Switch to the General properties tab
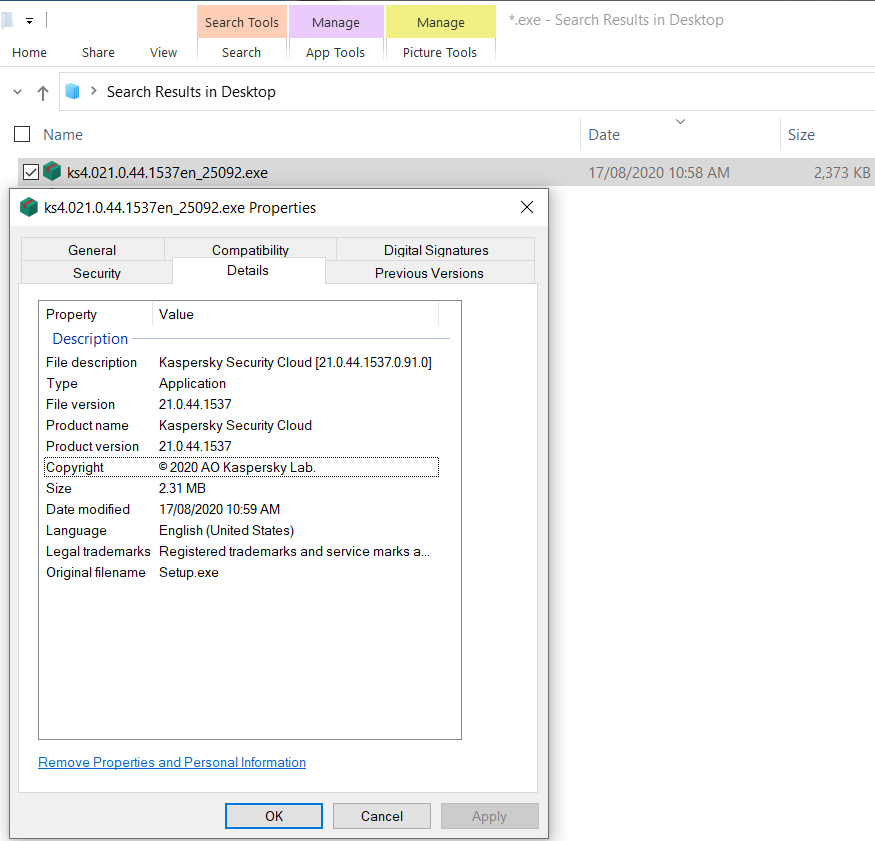This screenshot has width=875, height=841. coord(92,250)
